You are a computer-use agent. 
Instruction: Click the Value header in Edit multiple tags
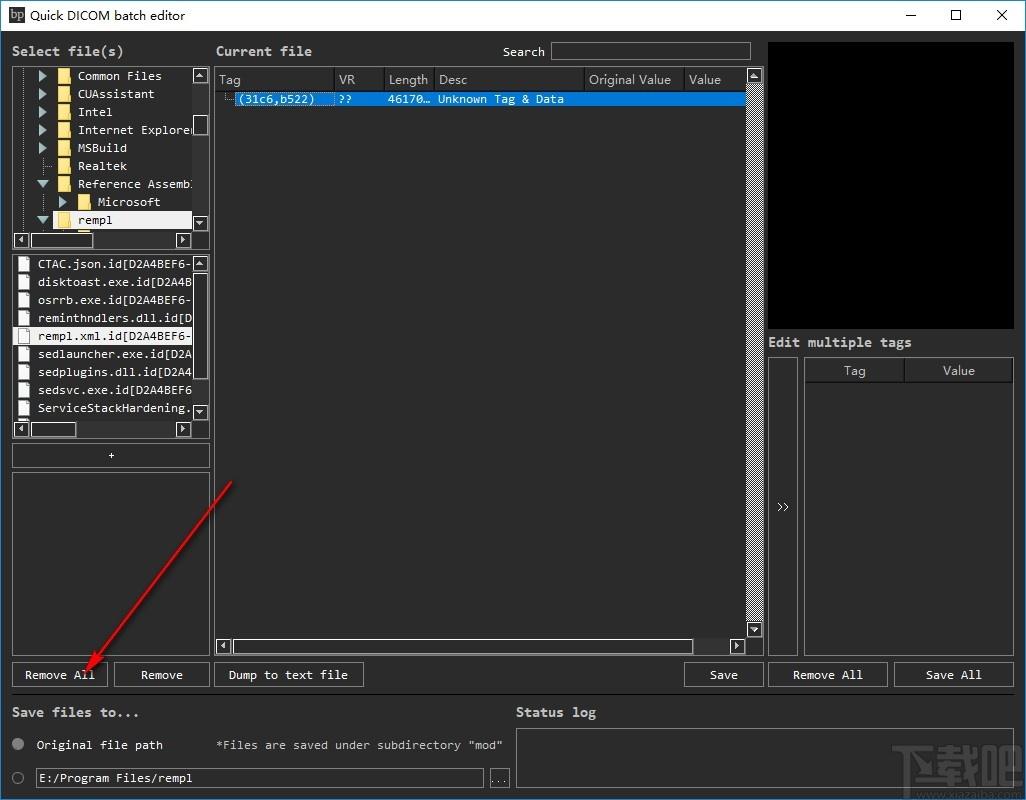[959, 370]
